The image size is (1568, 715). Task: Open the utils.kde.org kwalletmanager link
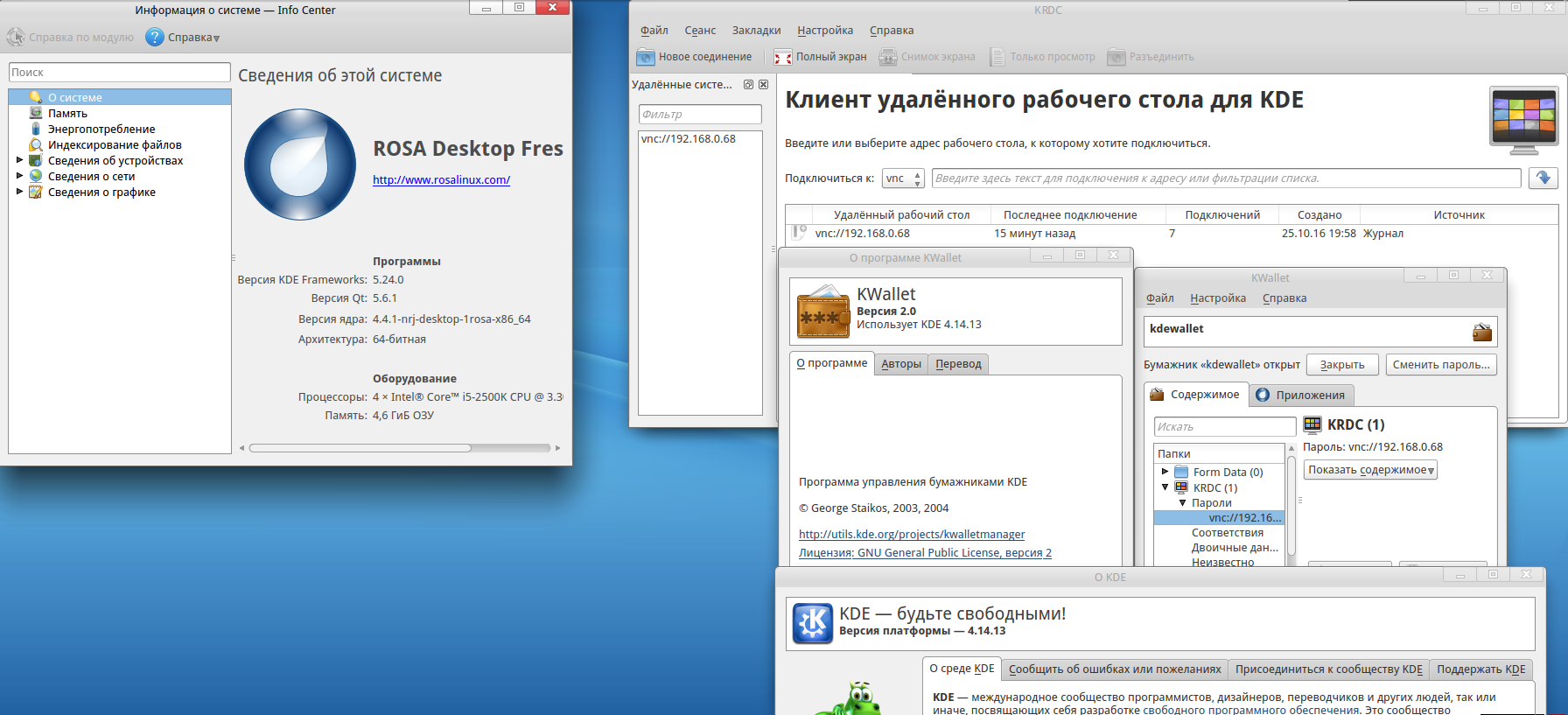(x=912, y=535)
